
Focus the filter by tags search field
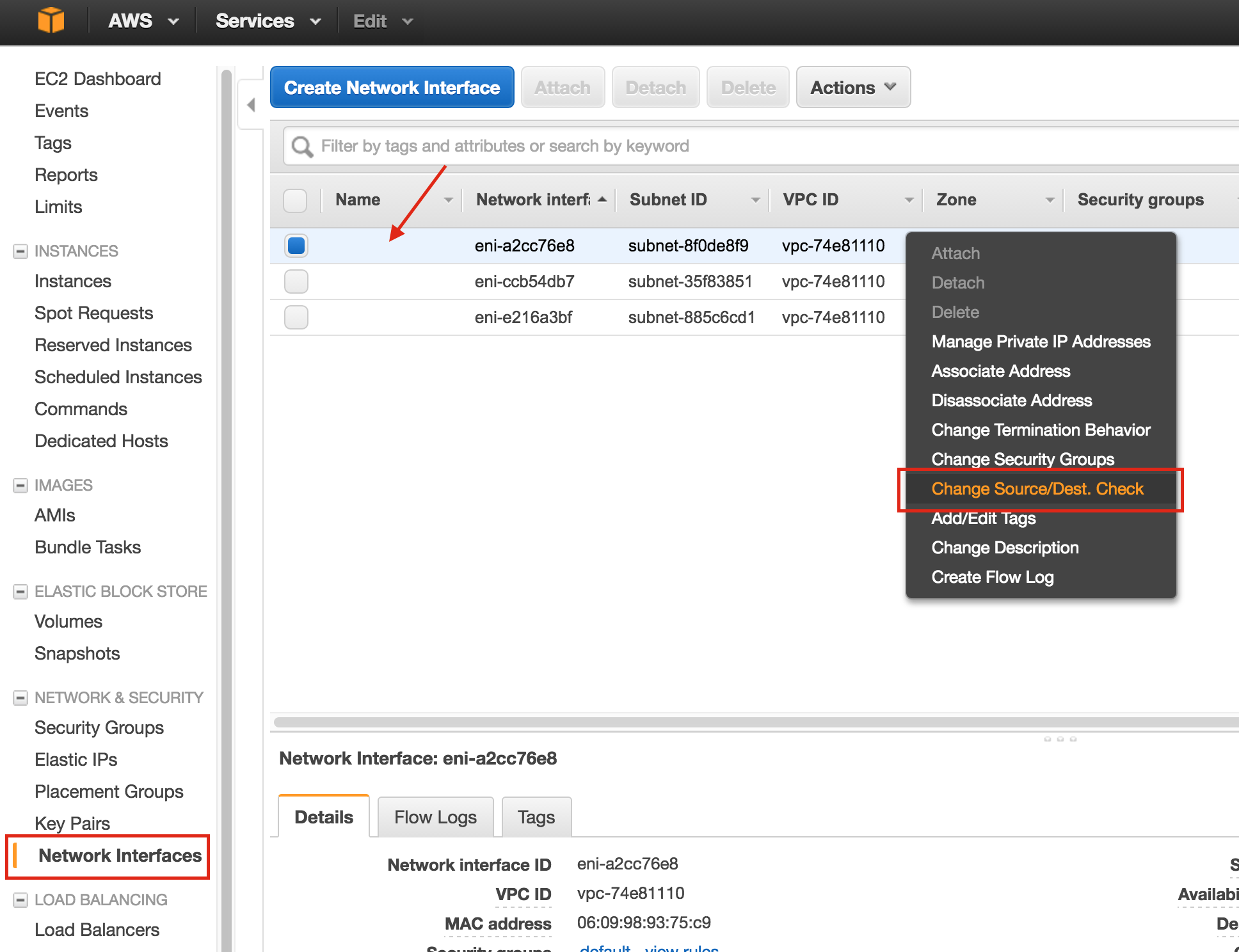point(762,146)
